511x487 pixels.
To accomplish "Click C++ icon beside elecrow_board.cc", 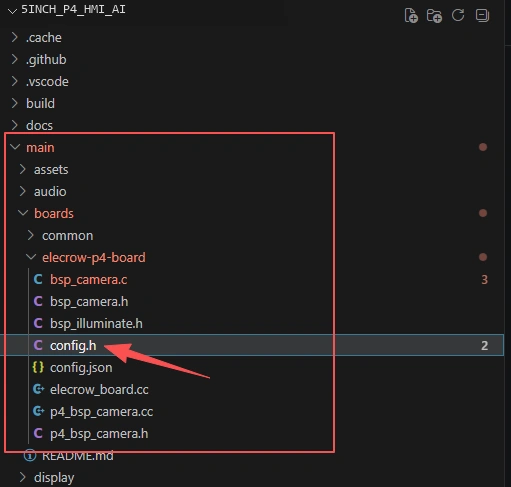I will (x=38, y=389).
